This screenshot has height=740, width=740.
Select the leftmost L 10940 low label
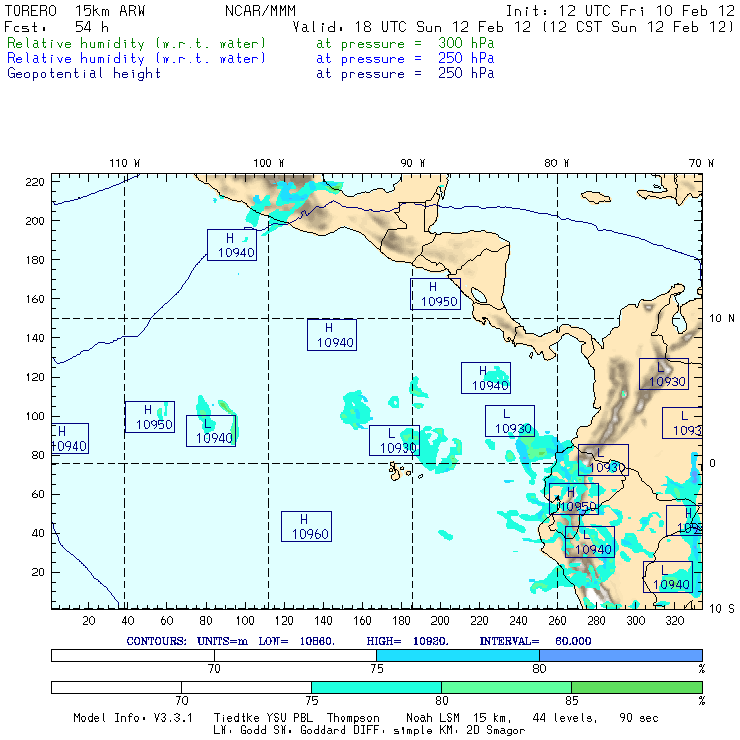(211, 431)
